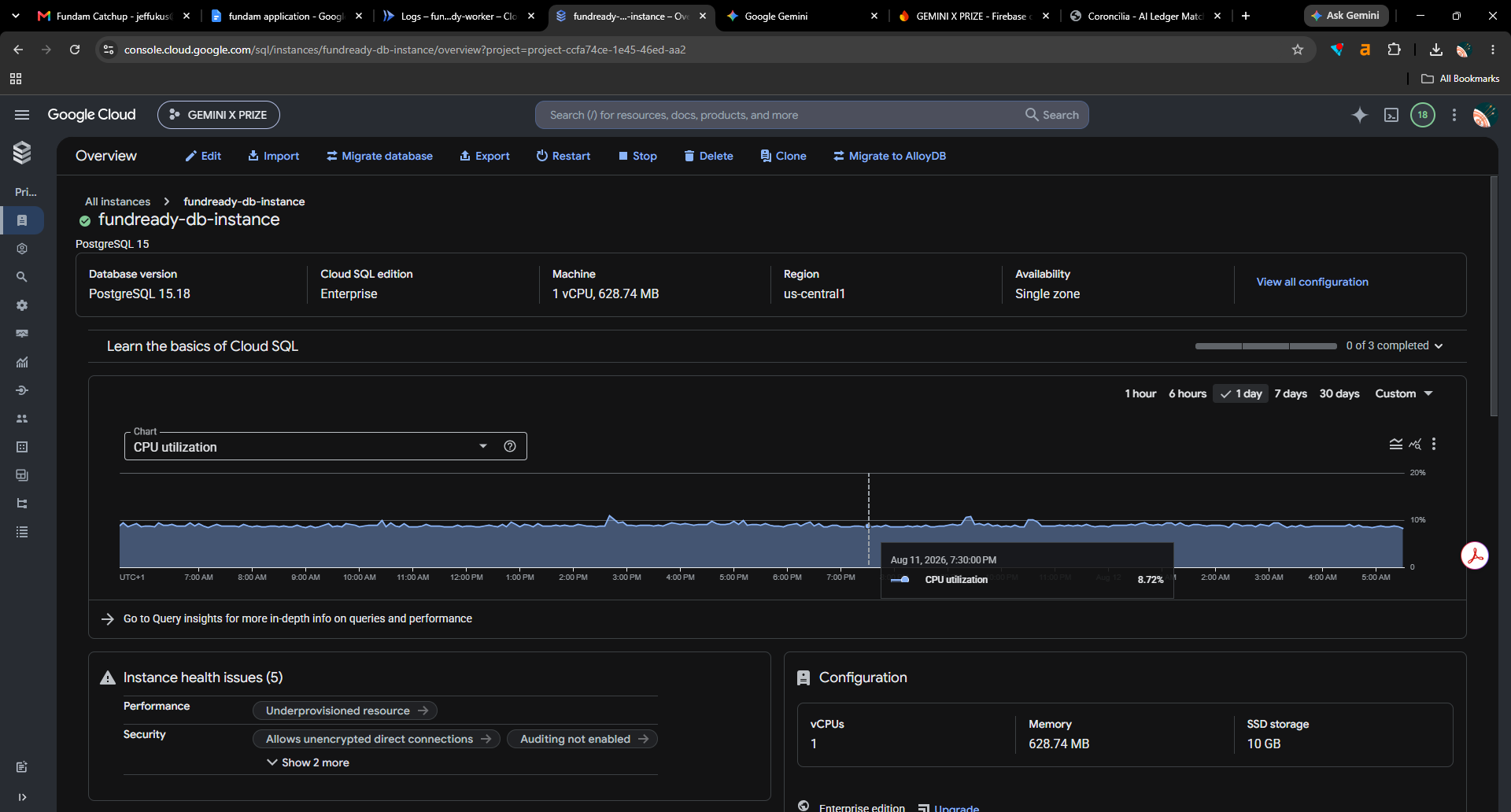This screenshot has height=812, width=1511.
Task: Expand the 0 of 3 completed checklist
Action: [1395, 345]
